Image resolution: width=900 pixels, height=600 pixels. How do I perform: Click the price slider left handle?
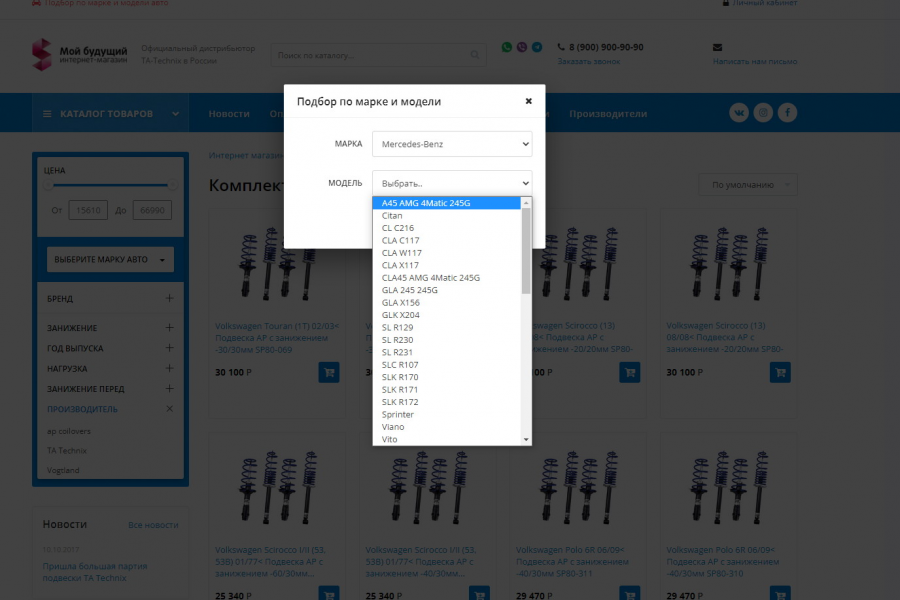pos(48,185)
